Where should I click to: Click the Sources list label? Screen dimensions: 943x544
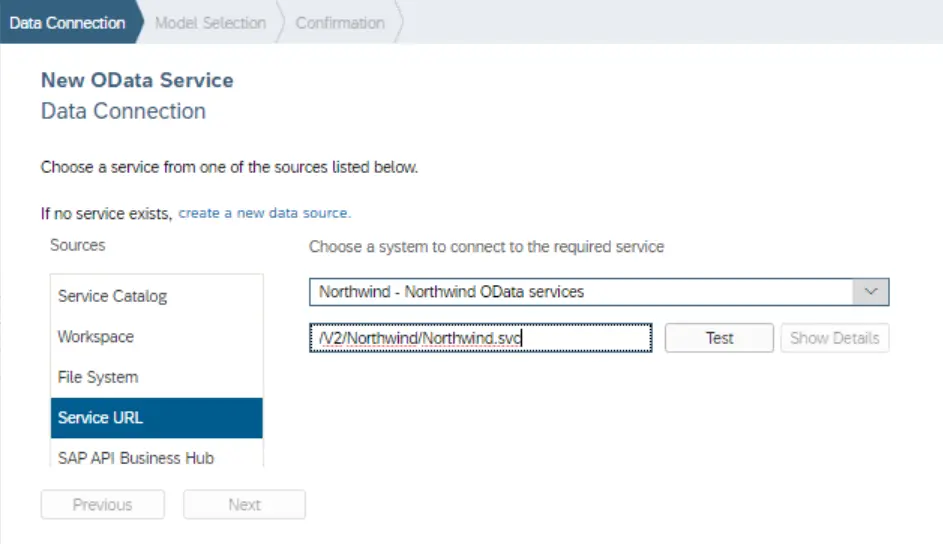77,245
